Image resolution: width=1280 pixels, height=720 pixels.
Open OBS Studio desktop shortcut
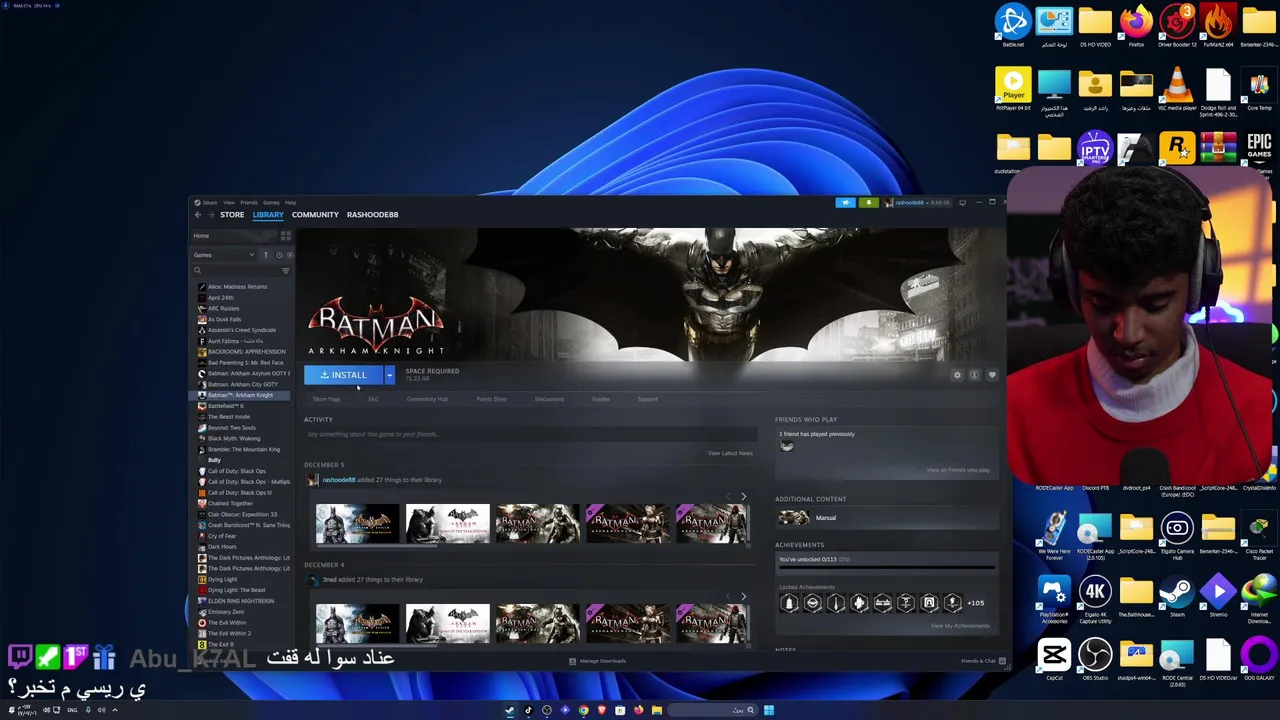(1095, 660)
